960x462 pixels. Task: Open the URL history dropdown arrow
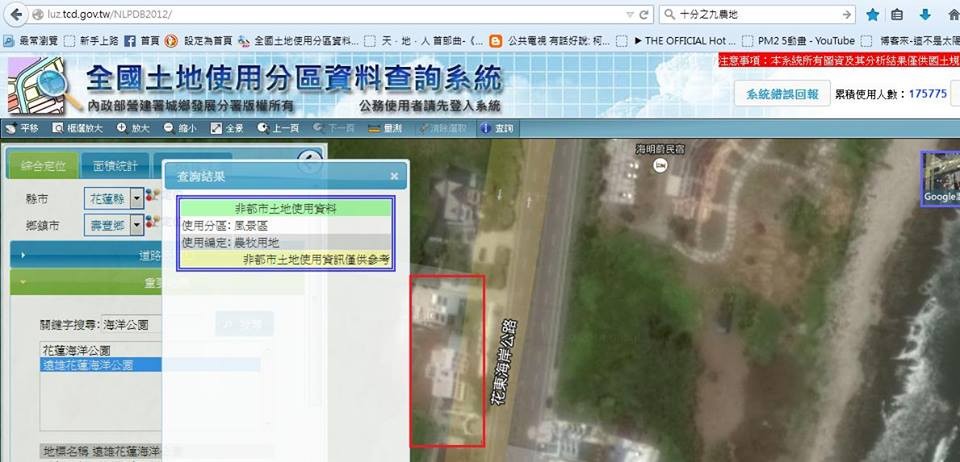click(630, 14)
